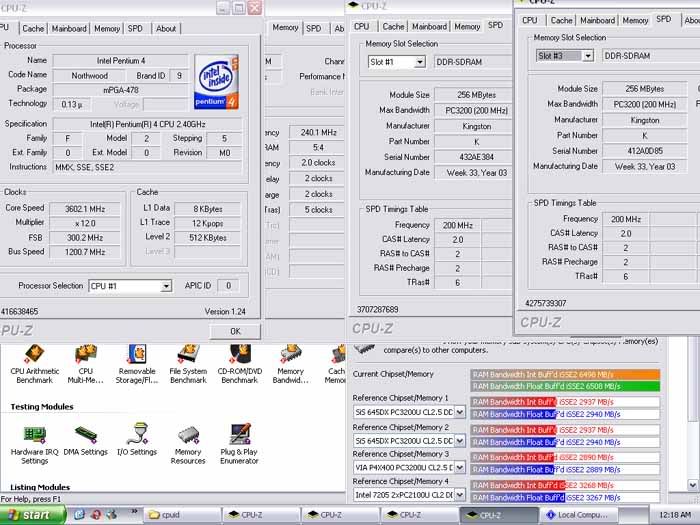Open the Removable Storage benchmark icon
700x525 pixels.
(137, 355)
